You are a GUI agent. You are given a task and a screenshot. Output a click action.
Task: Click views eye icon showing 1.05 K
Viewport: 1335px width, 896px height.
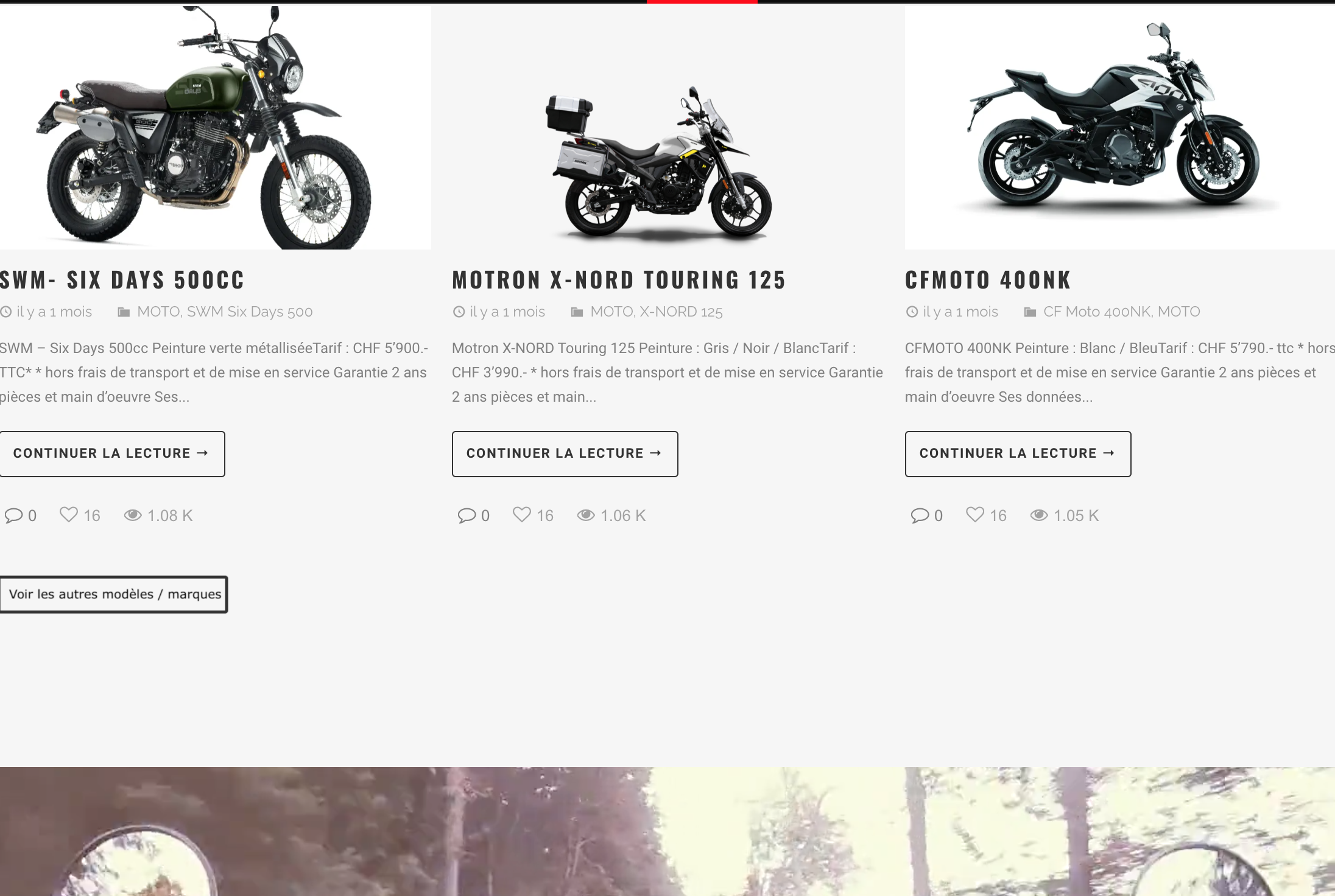[1039, 516]
